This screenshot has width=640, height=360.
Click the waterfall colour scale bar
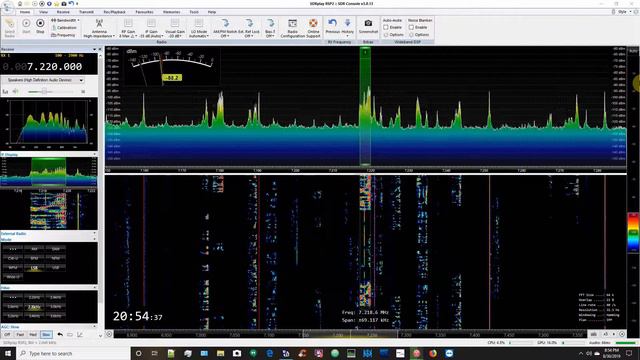pyautogui.click(x=633, y=233)
